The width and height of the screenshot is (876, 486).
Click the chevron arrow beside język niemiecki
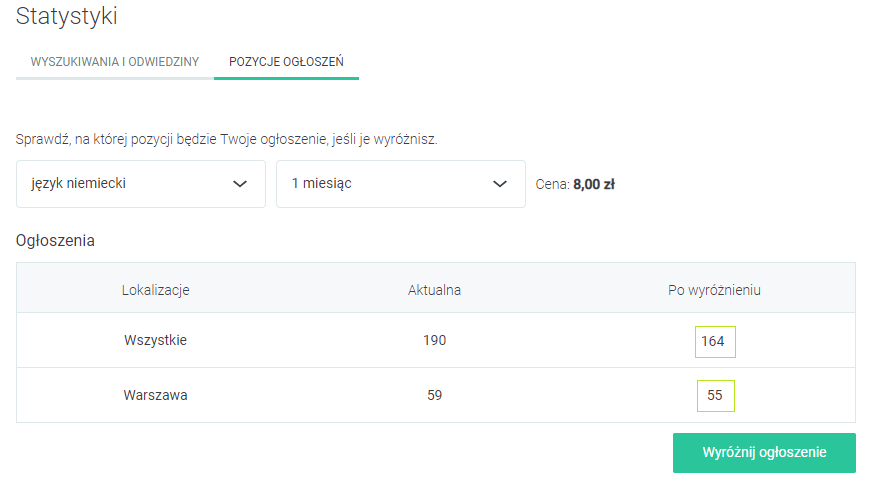pos(240,184)
